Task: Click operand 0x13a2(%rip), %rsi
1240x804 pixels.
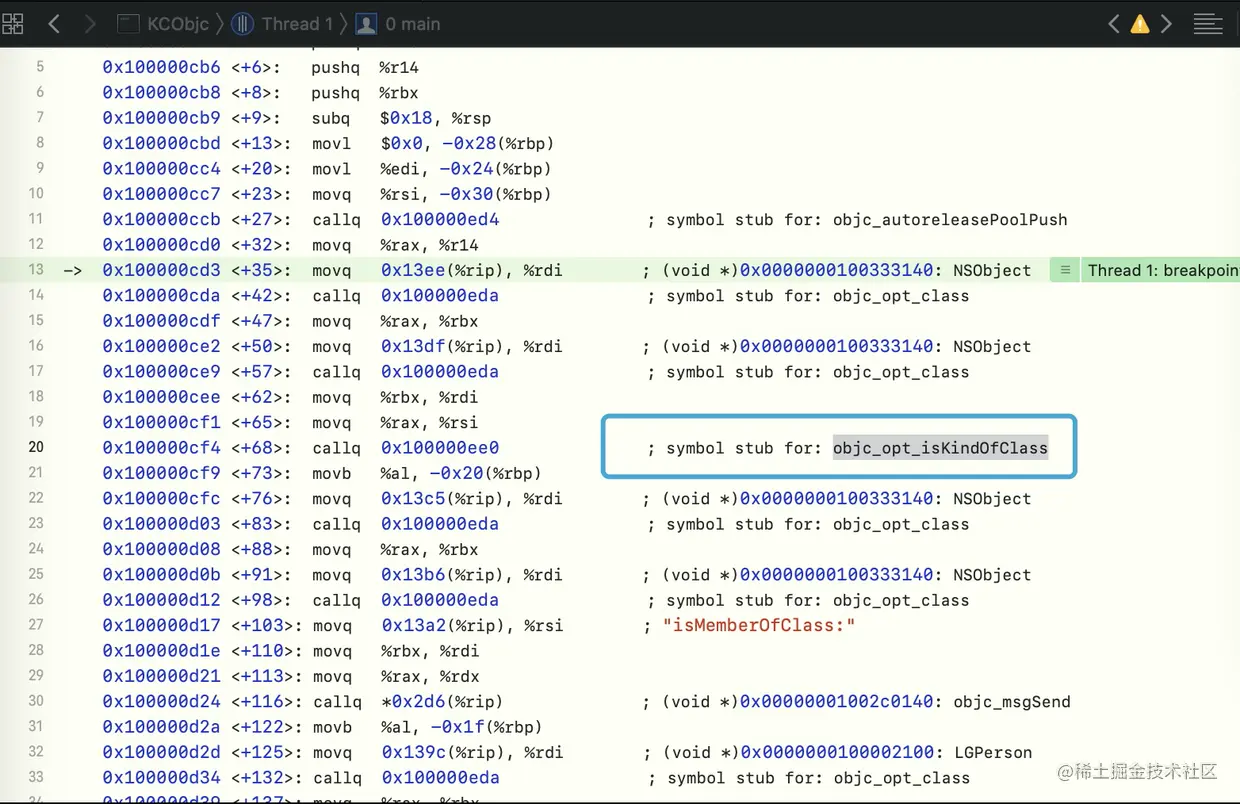Action: coord(472,626)
